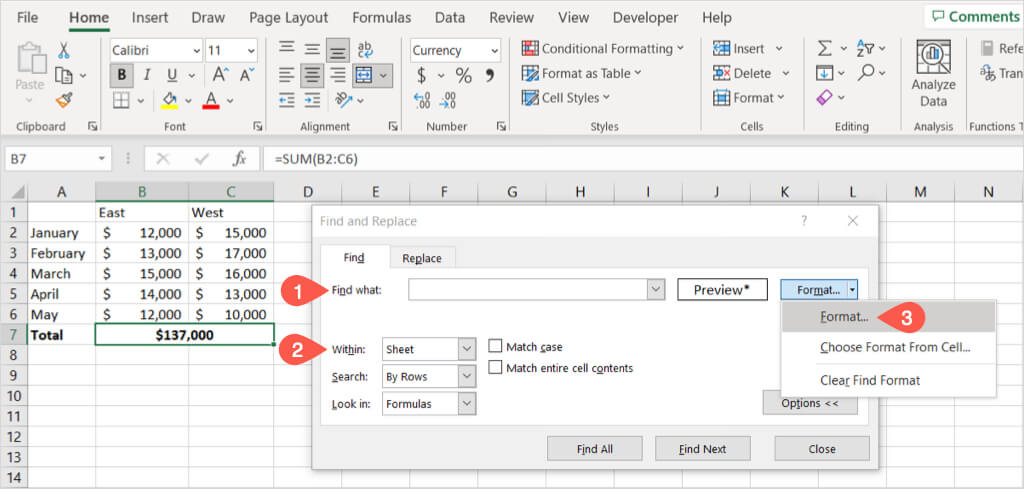Open Analyze Data tool

click(x=933, y=73)
